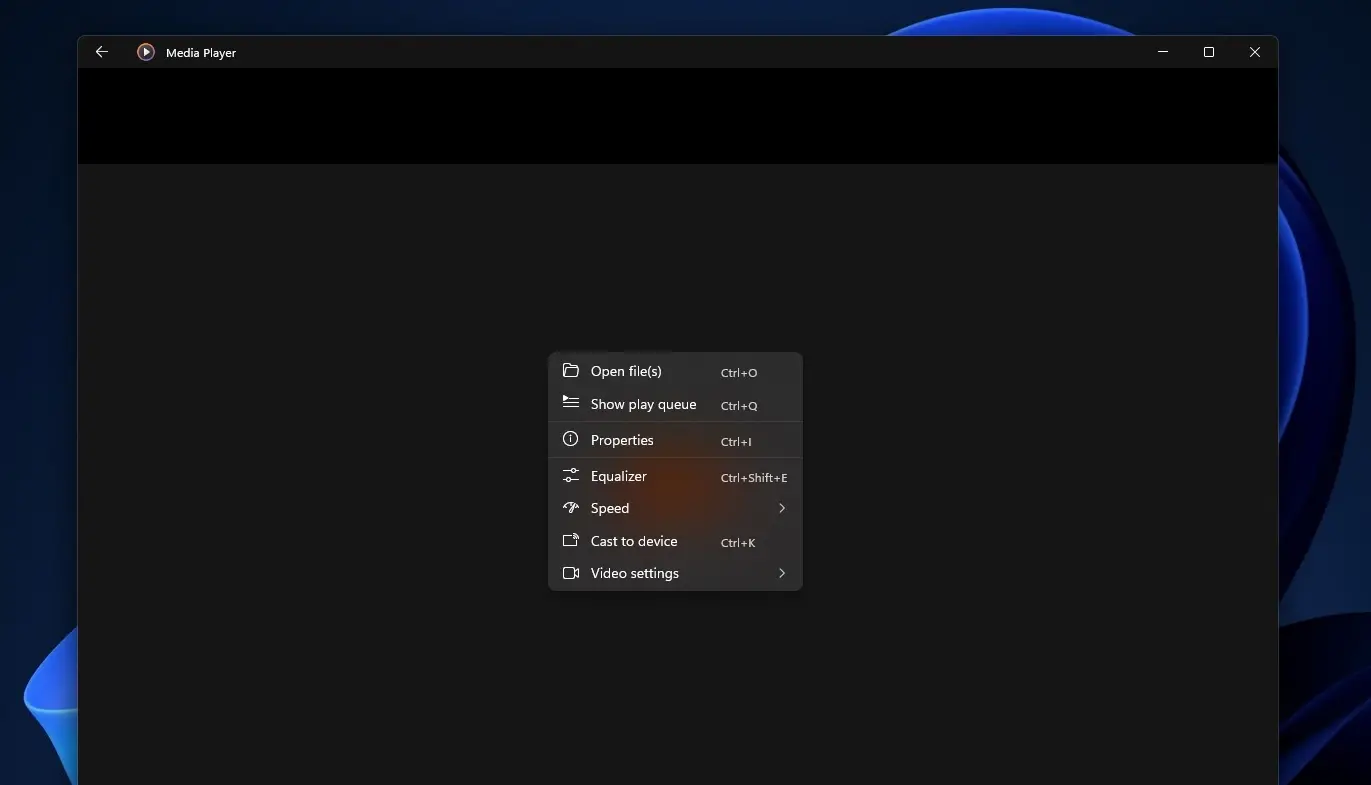
Task: Maximize the Media Player window
Action: [1209, 52]
